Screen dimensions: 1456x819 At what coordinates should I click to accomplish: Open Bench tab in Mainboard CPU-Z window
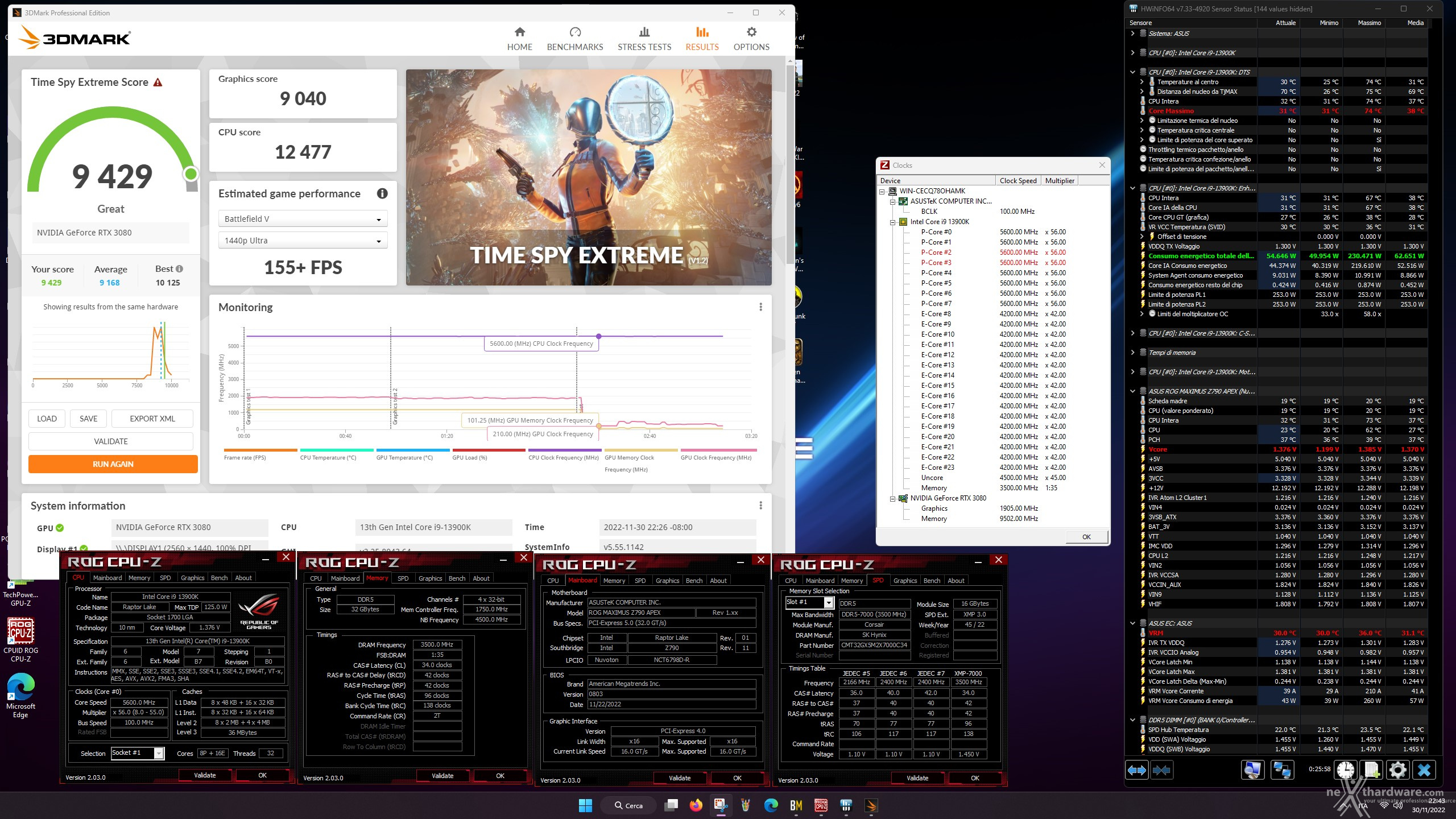pos(694,581)
